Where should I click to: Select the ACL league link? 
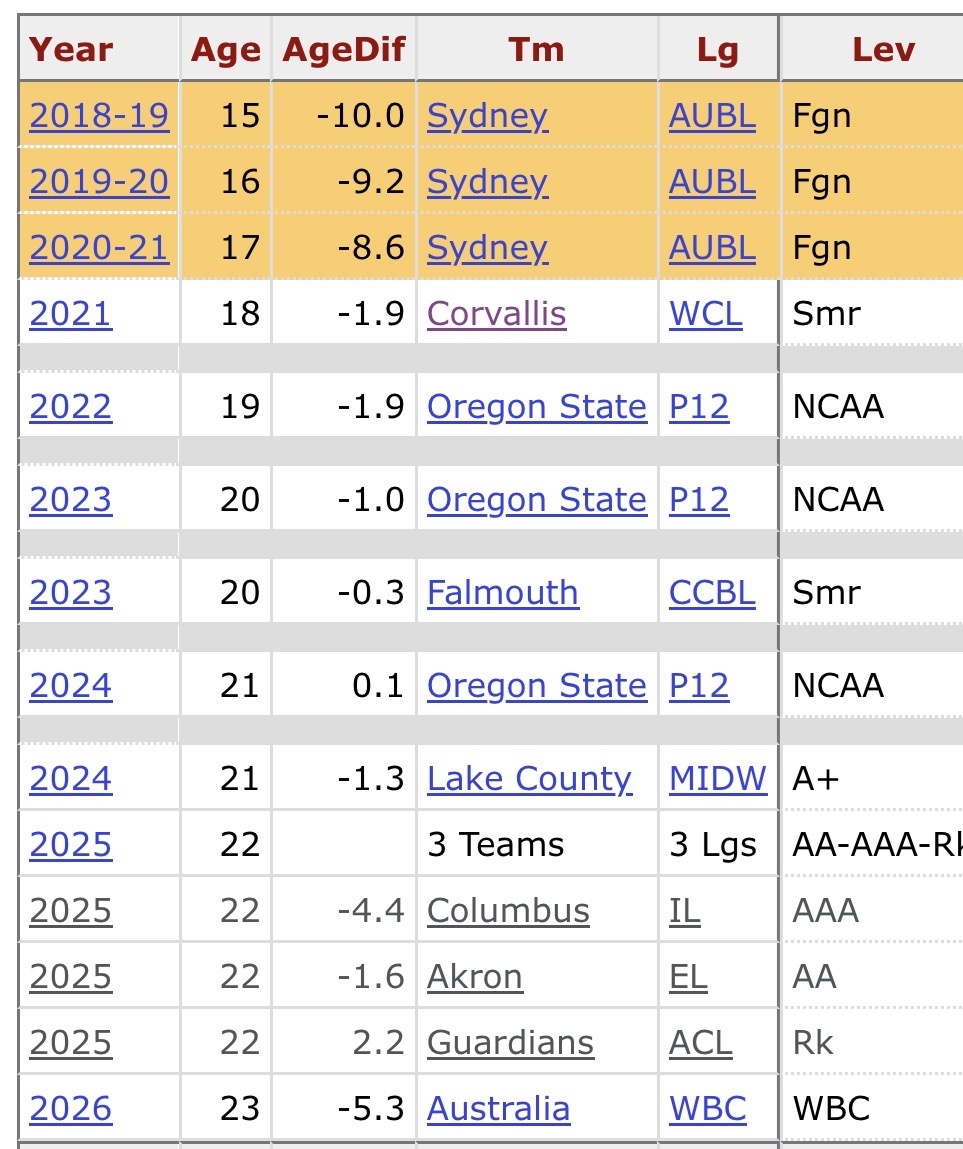[700, 1043]
